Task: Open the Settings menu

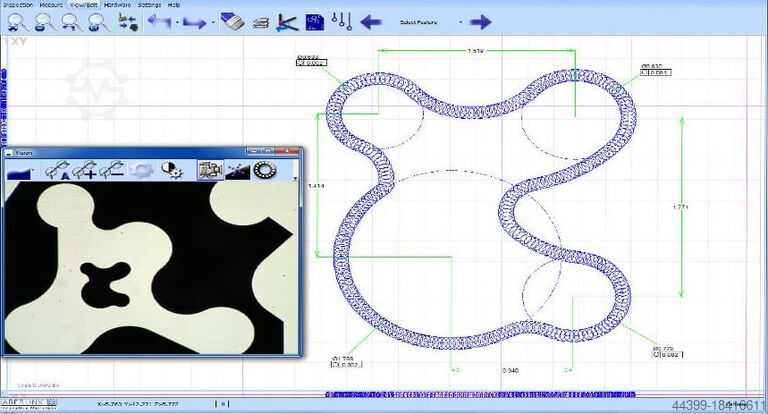Action: pyautogui.click(x=149, y=4)
